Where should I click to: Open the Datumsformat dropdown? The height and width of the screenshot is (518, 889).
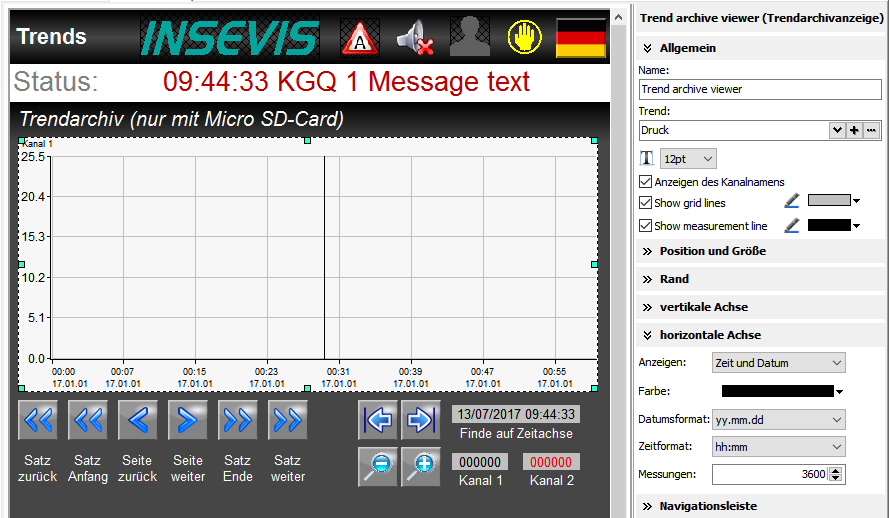[x=778, y=419]
